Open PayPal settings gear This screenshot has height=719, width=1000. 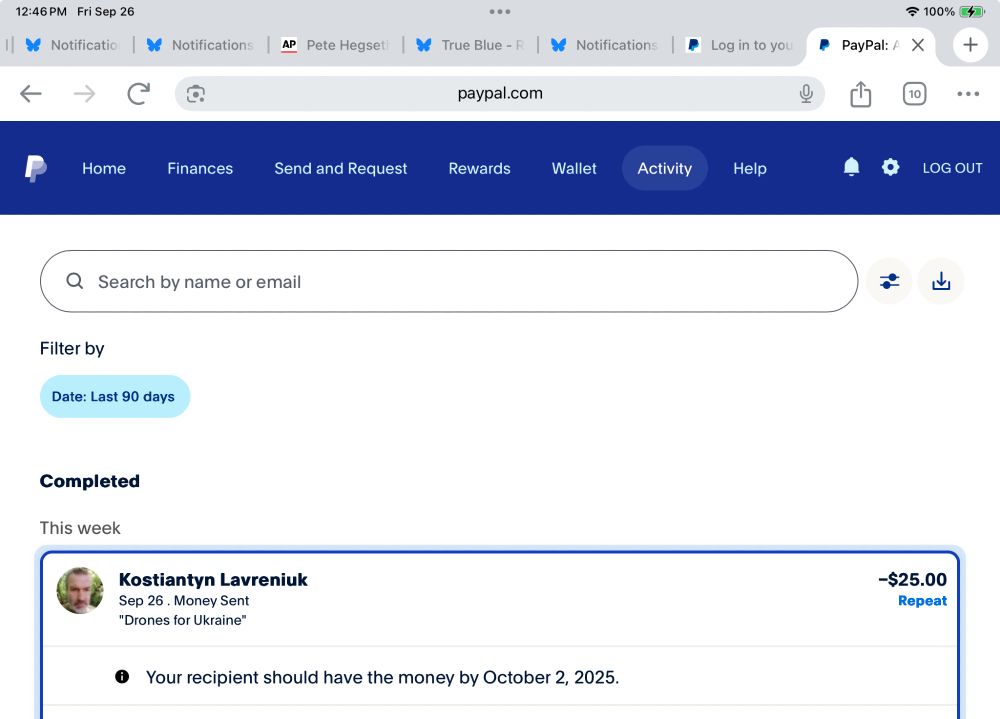click(x=890, y=167)
